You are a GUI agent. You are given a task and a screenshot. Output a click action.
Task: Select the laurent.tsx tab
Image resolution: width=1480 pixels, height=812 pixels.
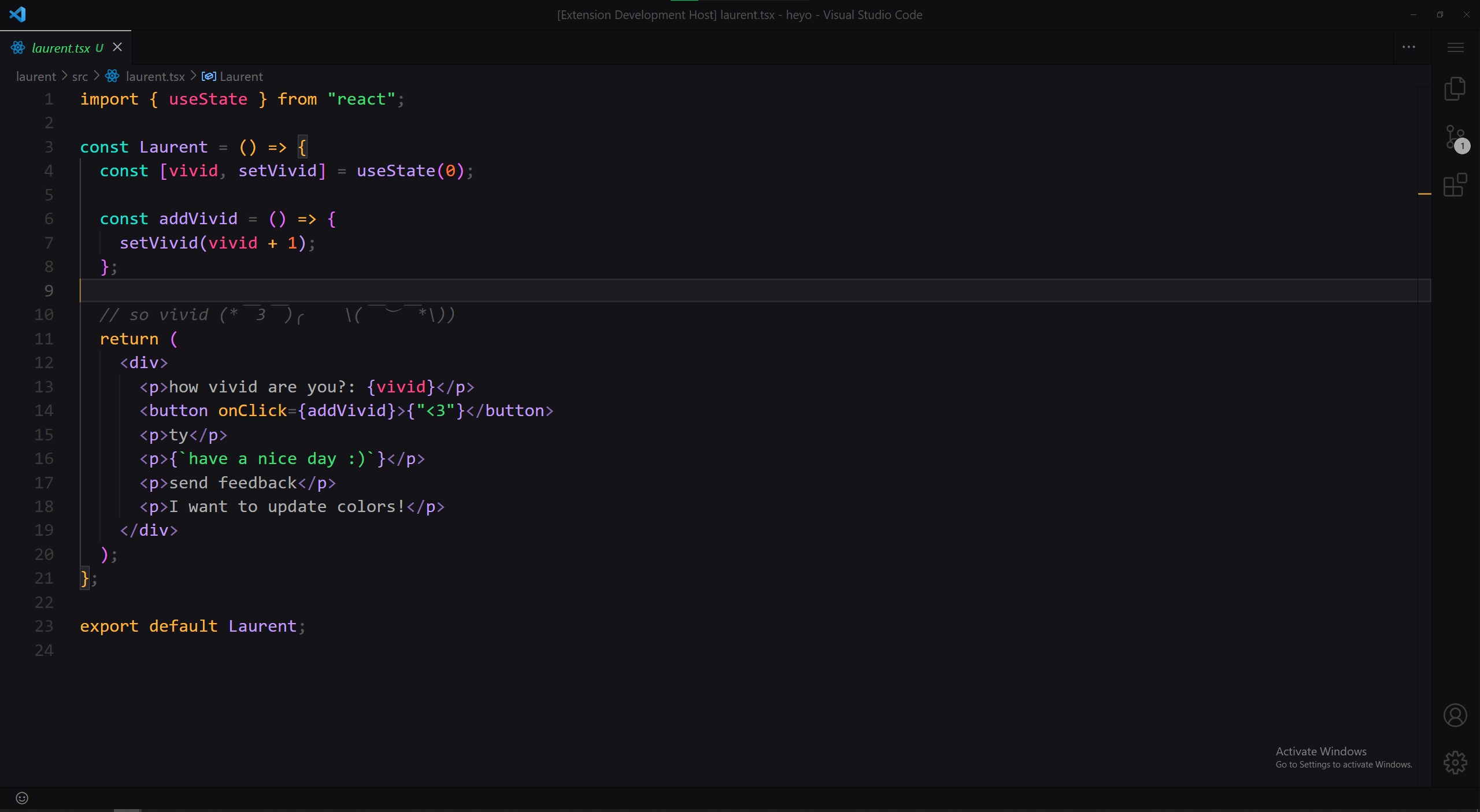tap(60, 48)
